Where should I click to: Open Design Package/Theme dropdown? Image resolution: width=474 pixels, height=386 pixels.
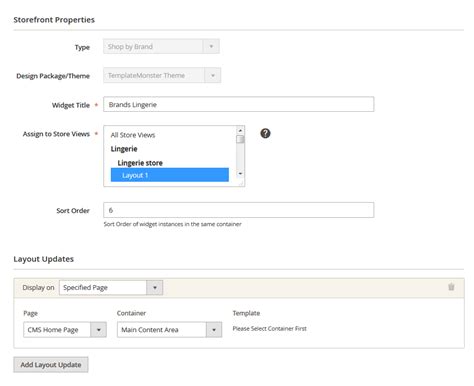[x=162, y=76]
